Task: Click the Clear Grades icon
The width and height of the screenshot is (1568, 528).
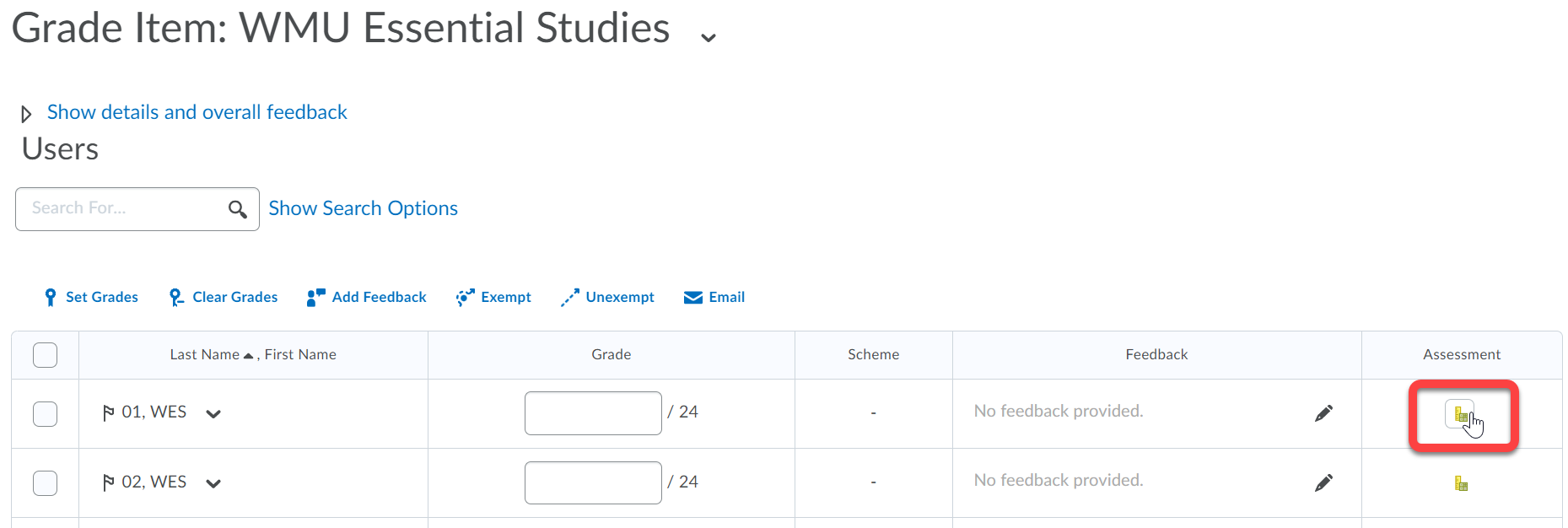Action: click(x=175, y=297)
